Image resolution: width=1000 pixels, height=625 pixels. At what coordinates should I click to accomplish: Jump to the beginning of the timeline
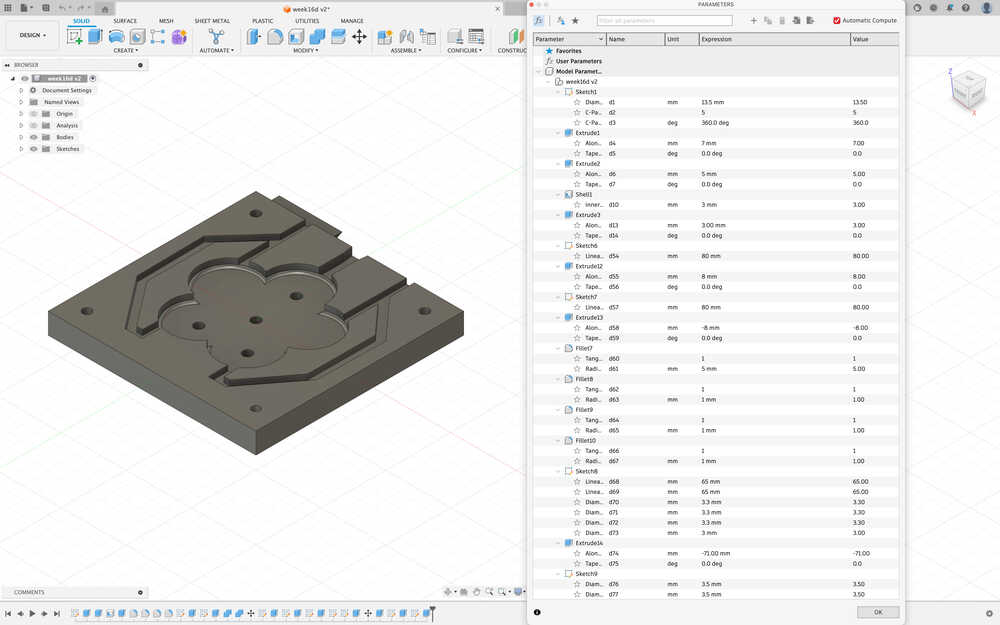coord(8,614)
